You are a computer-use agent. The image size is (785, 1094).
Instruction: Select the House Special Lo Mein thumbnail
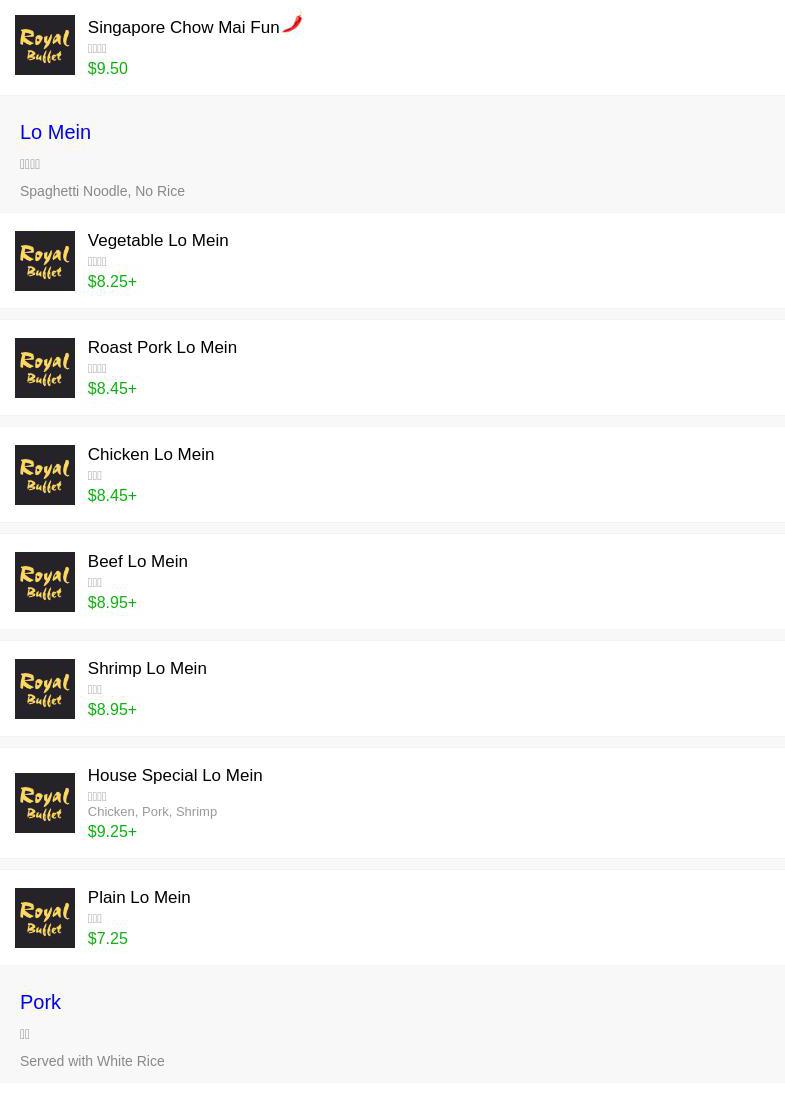click(x=45, y=802)
